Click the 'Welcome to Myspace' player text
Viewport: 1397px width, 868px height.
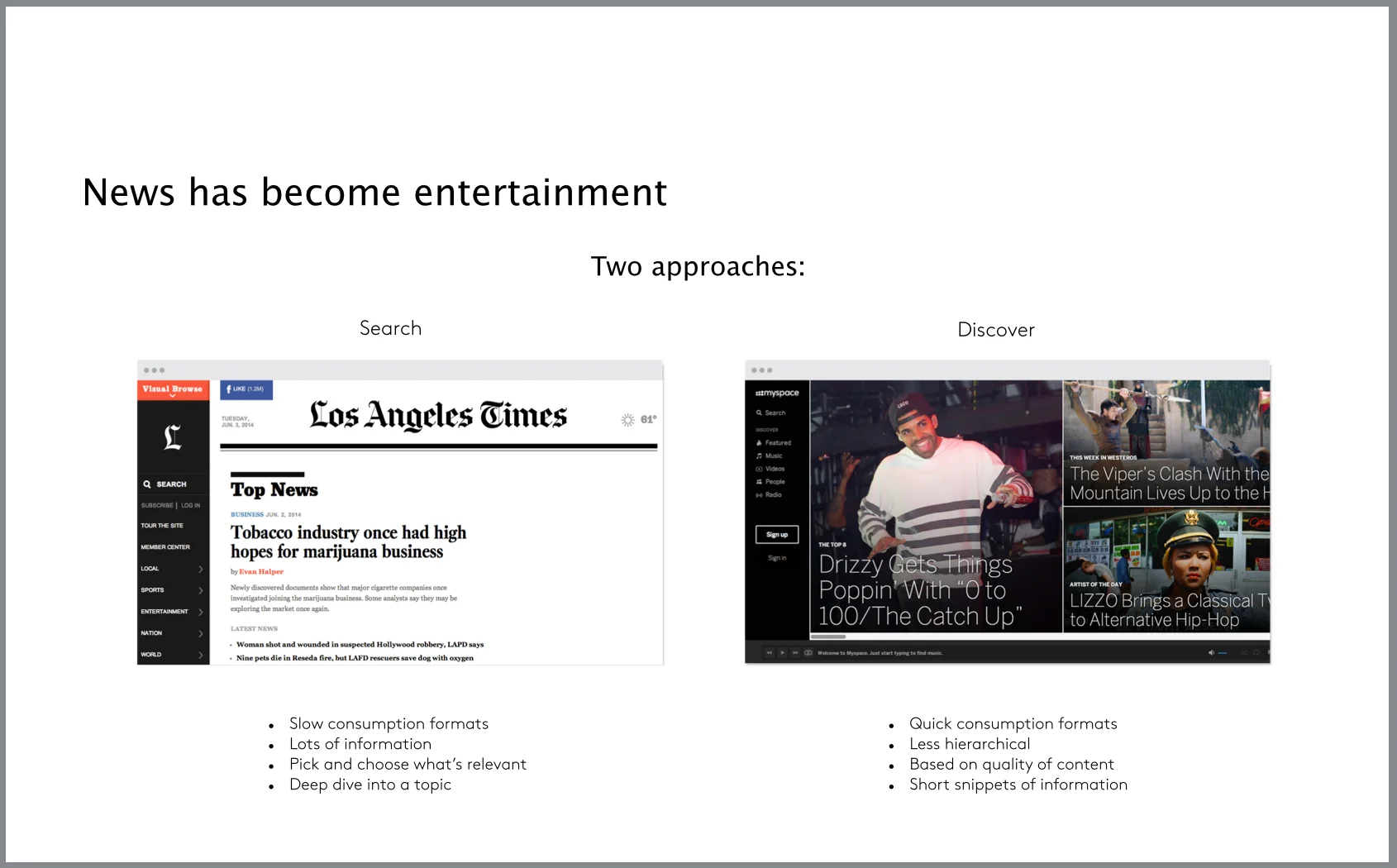point(880,653)
